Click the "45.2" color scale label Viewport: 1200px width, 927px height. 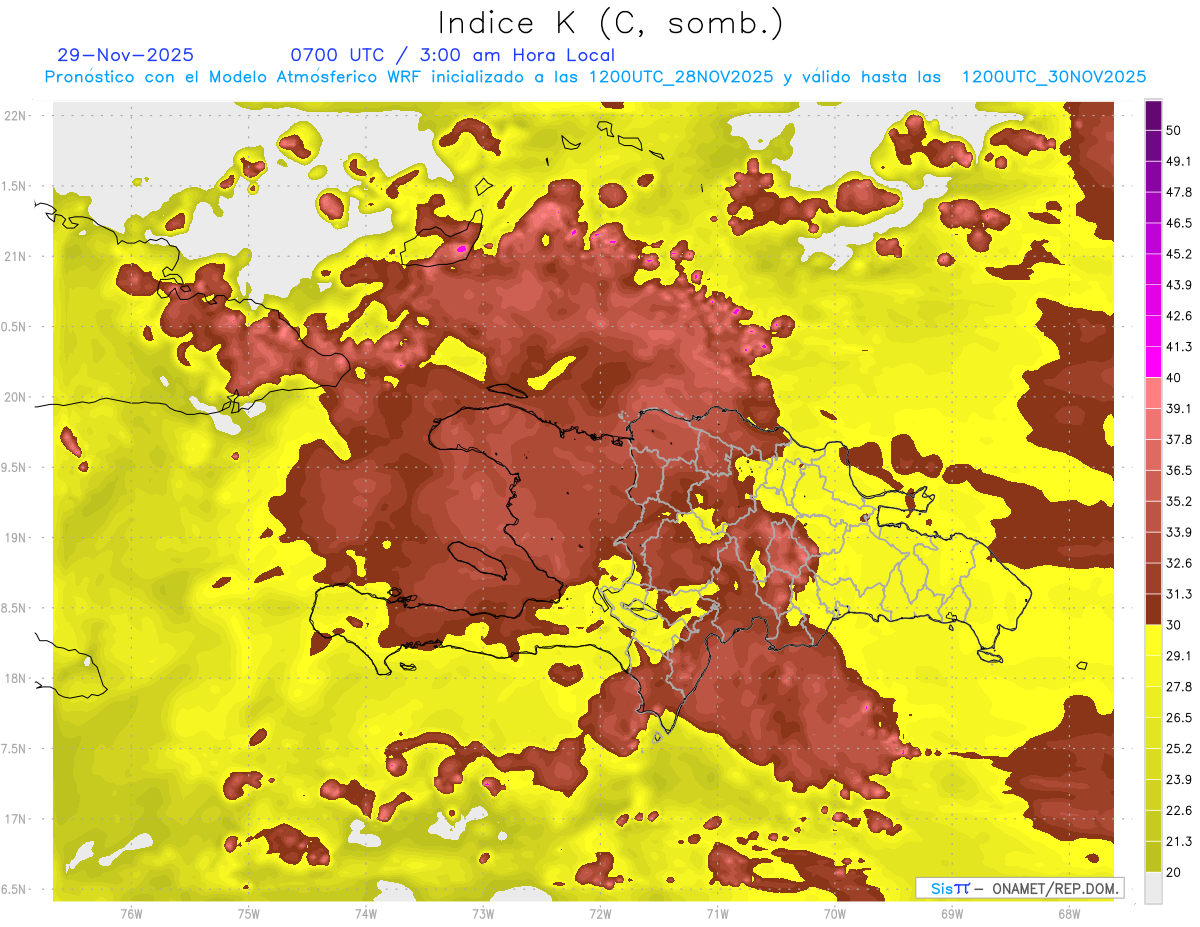point(1178,254)
